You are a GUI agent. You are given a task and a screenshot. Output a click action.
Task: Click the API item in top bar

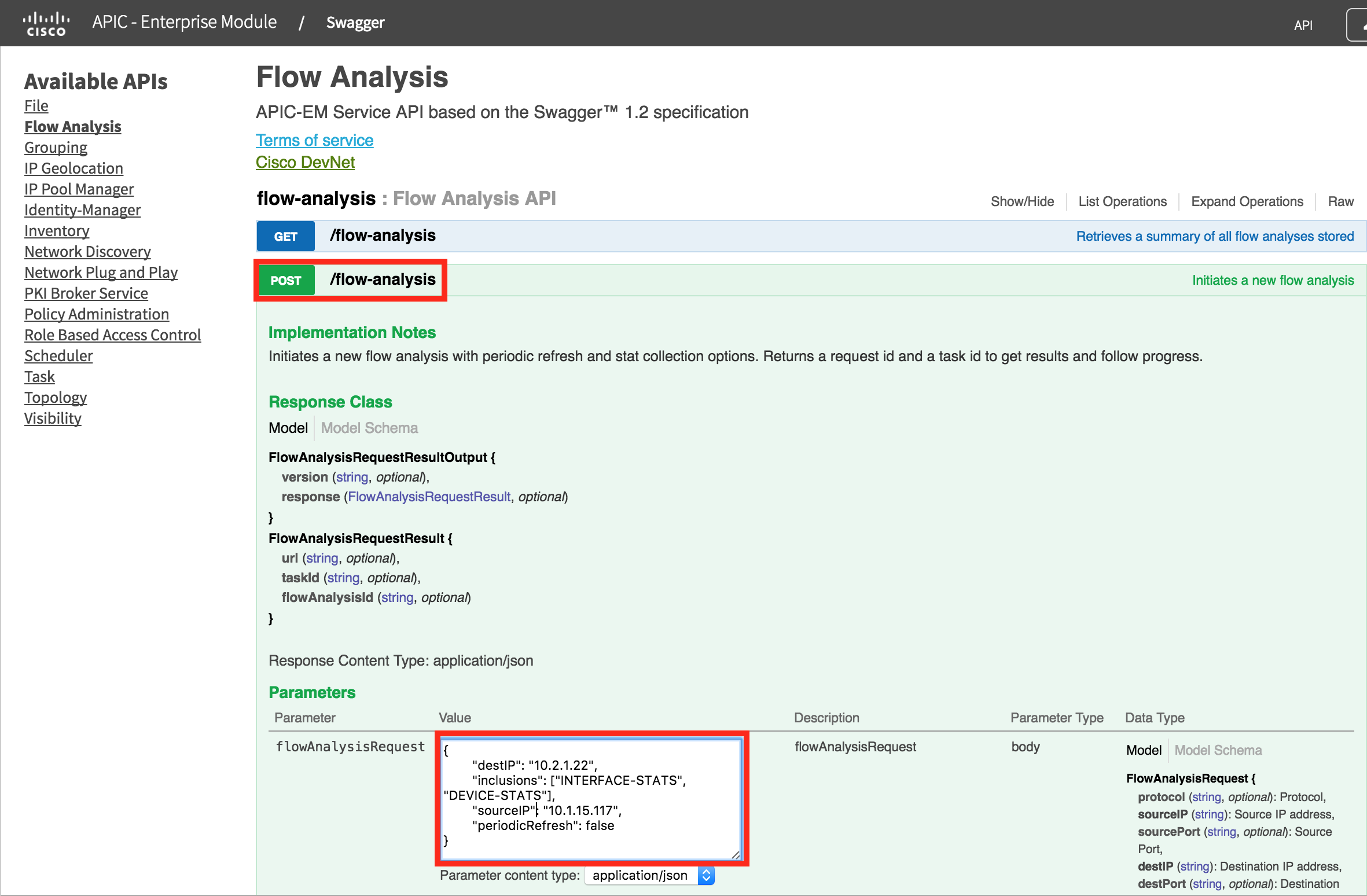point(1303,25)
